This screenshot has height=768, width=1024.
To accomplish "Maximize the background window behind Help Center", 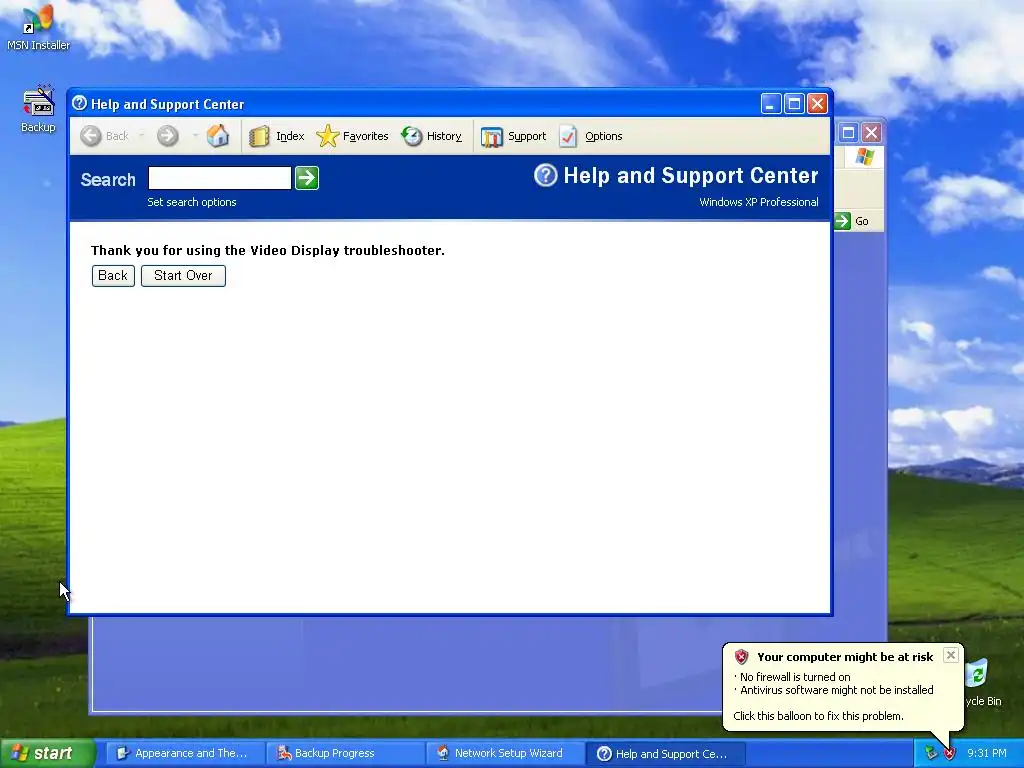I will click(x=848, y=133).
